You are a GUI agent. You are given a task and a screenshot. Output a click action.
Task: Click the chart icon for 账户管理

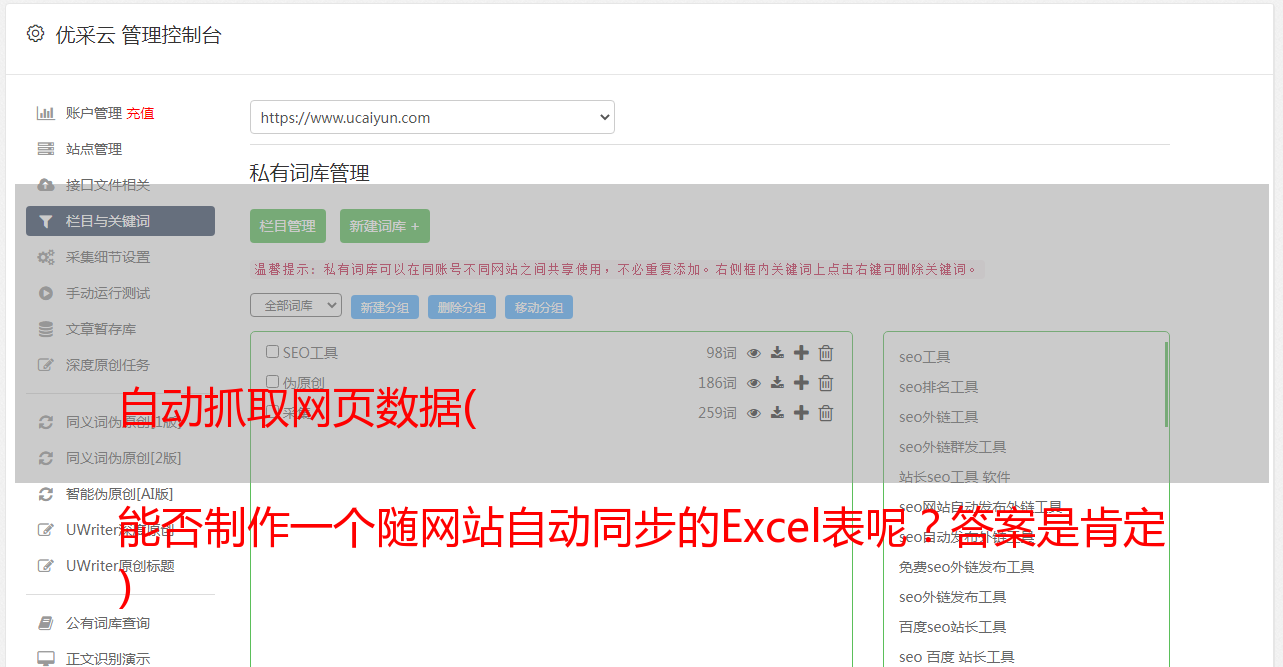tap(45, 113)
